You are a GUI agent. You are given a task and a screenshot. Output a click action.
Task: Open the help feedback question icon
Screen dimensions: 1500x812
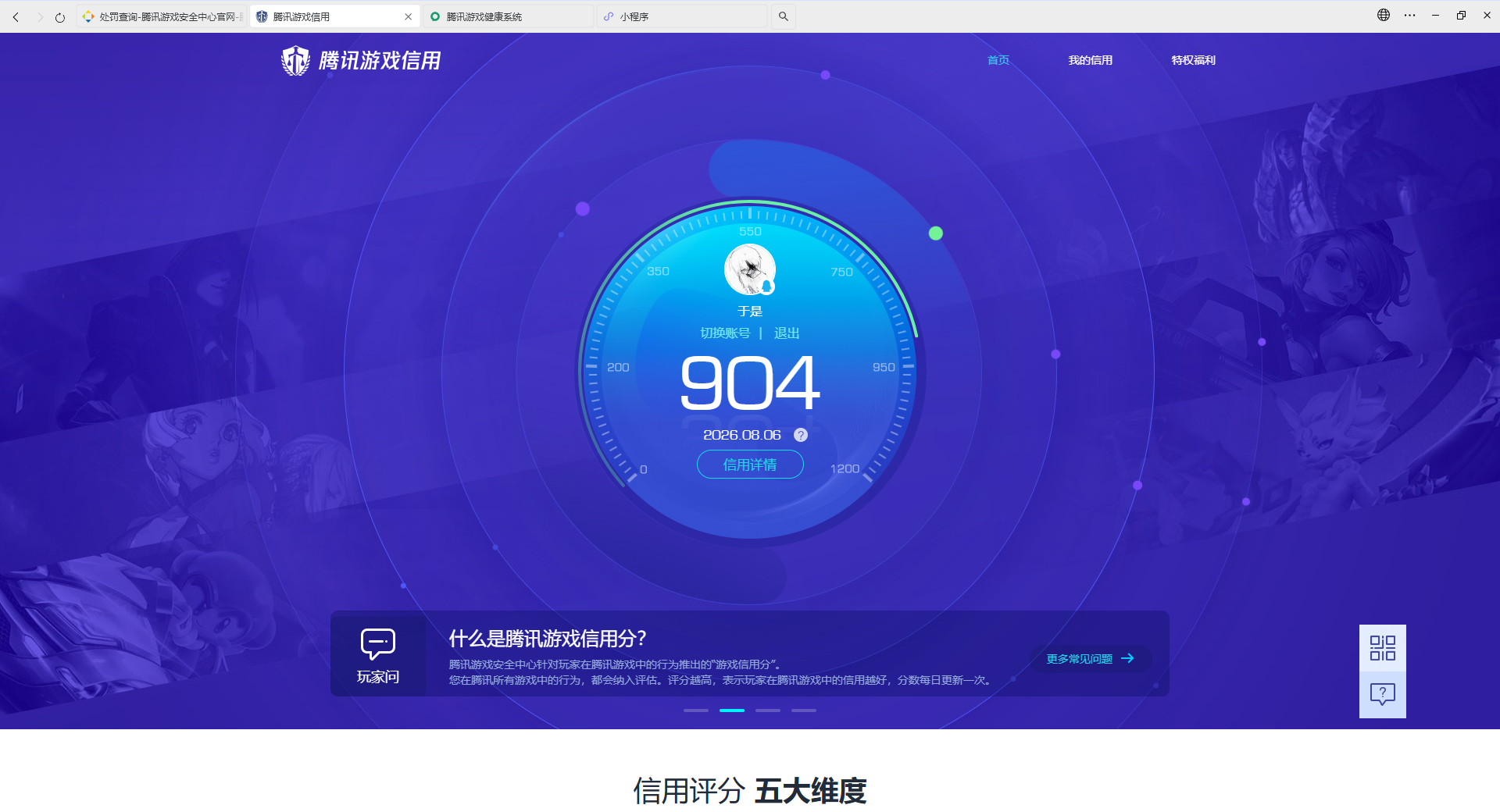click(x=1383, y=694)
